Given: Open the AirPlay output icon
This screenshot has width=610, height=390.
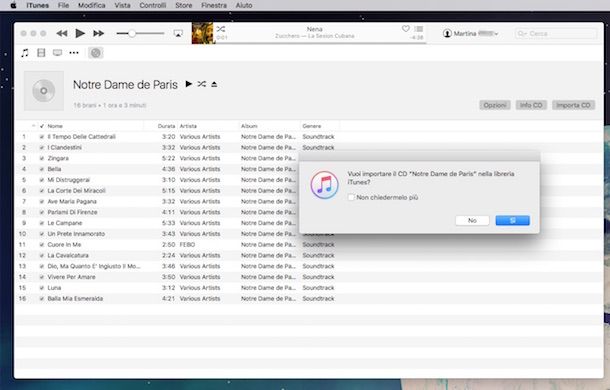Looking at the screenshot, I should click(178, 33).
